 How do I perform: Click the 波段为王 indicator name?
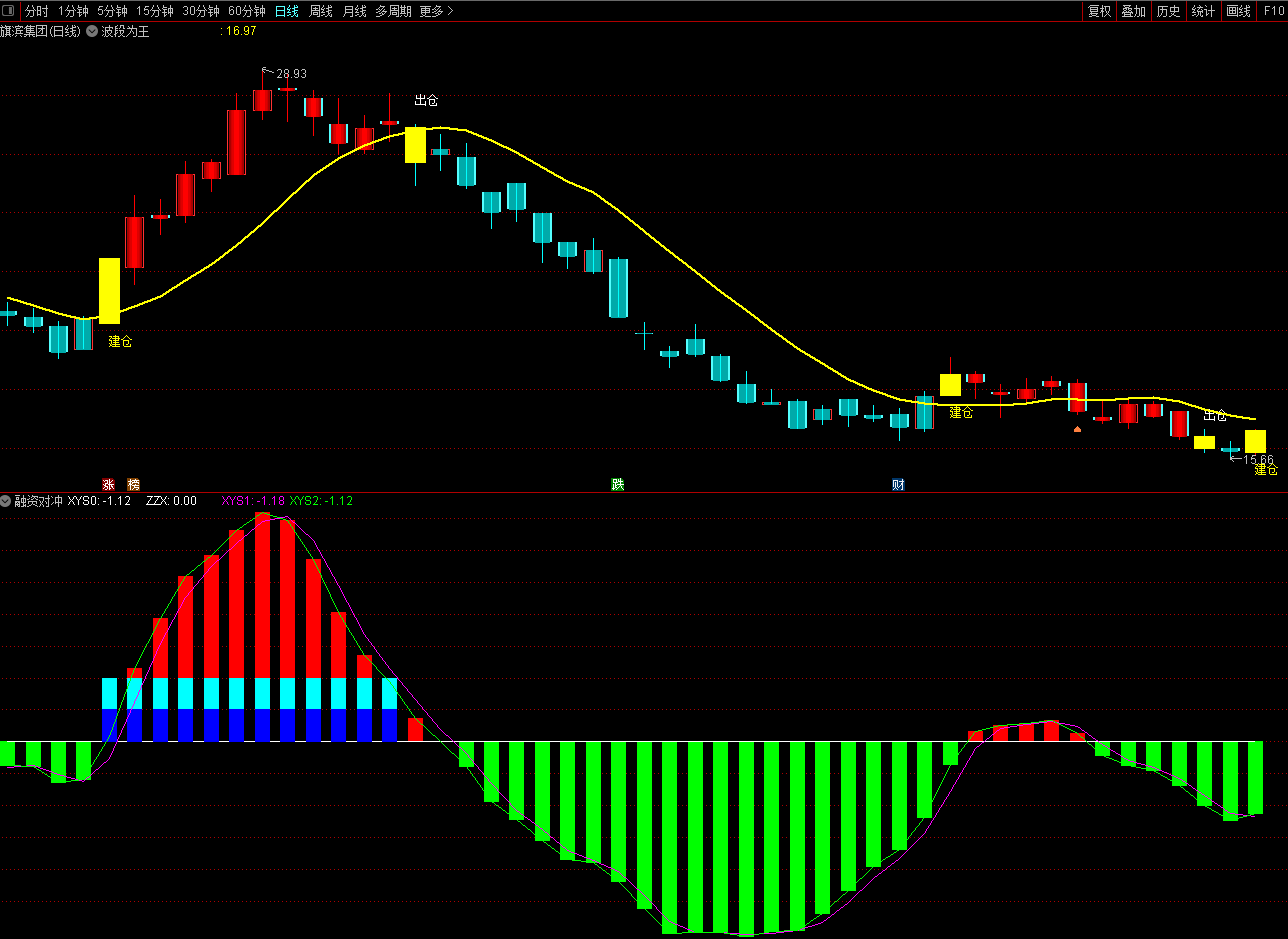pos(125,31)
